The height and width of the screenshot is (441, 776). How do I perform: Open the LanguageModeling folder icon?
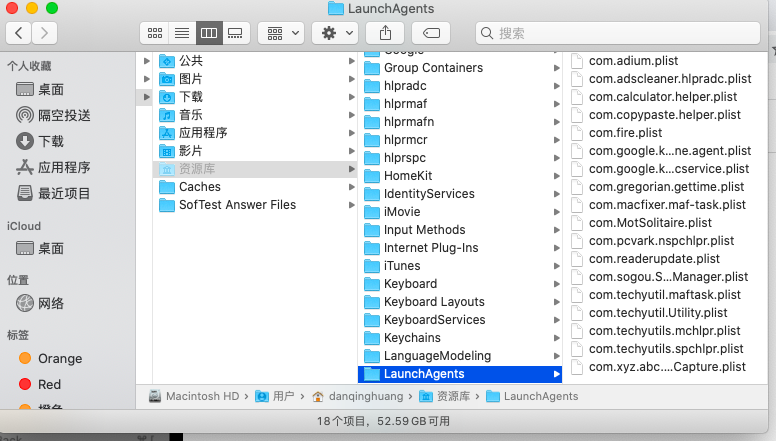point(372,356)
